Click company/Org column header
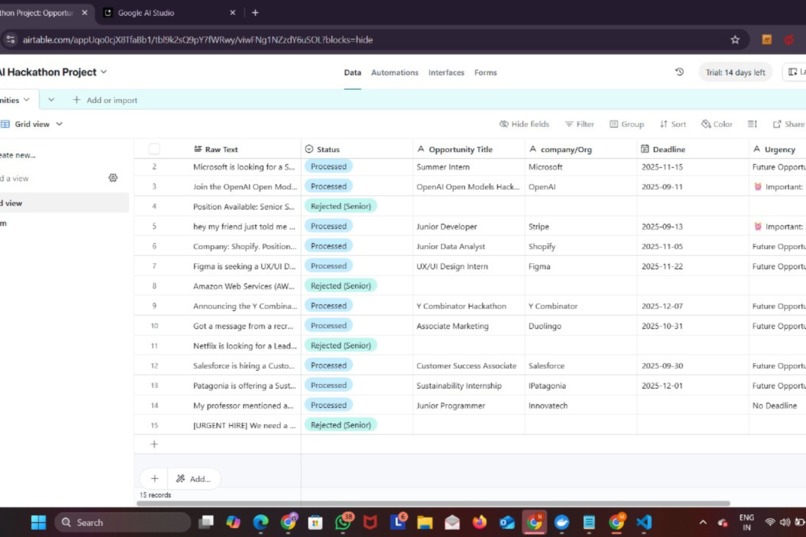This screenshot has height=537, width=806. [x=581, y=149]
